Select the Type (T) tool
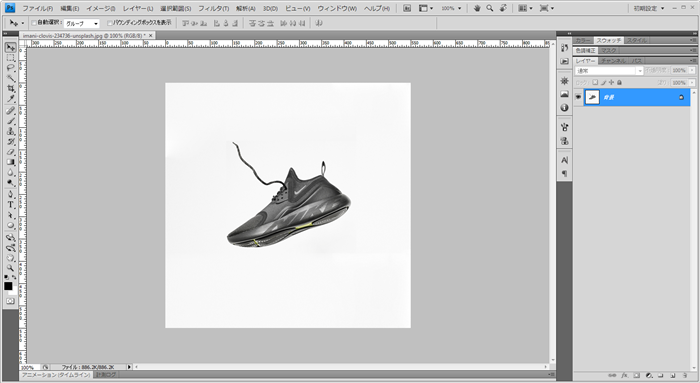 pos(11,204)
